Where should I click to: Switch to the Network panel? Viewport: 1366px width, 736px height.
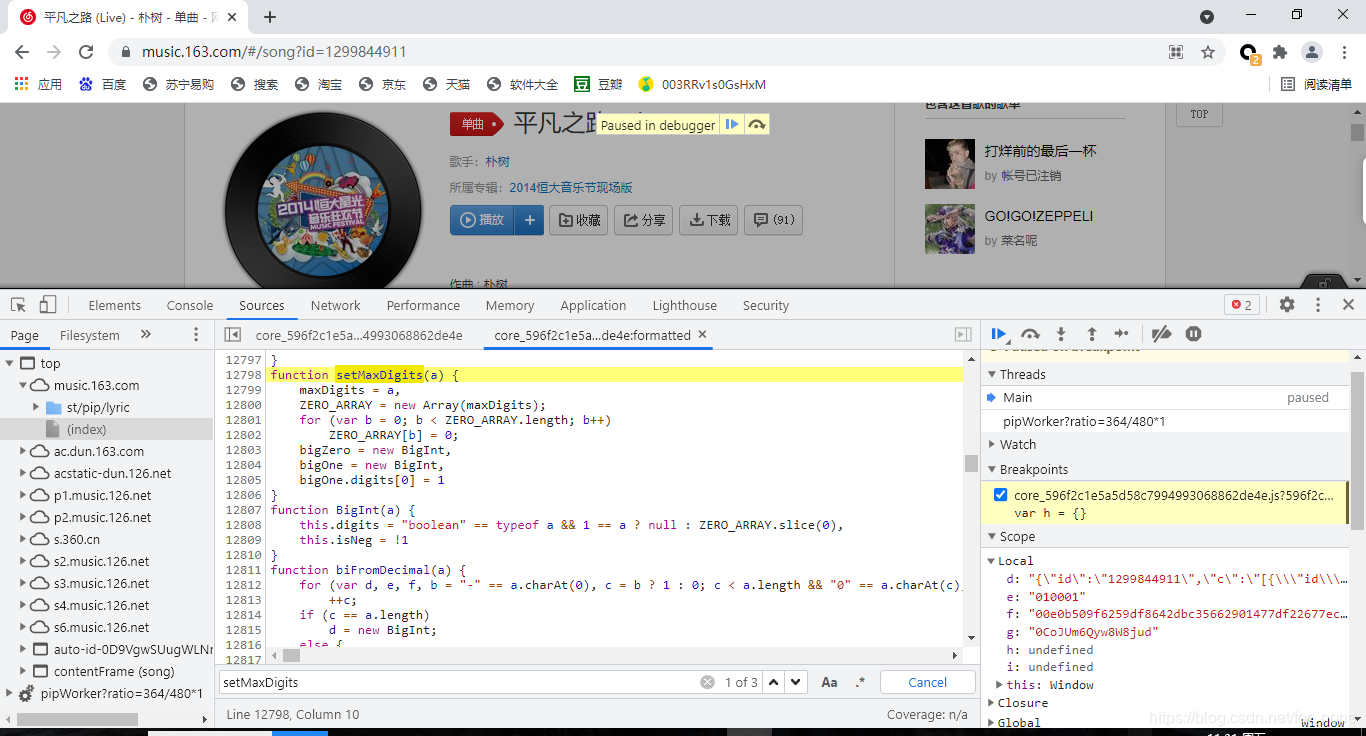(335, 305)
